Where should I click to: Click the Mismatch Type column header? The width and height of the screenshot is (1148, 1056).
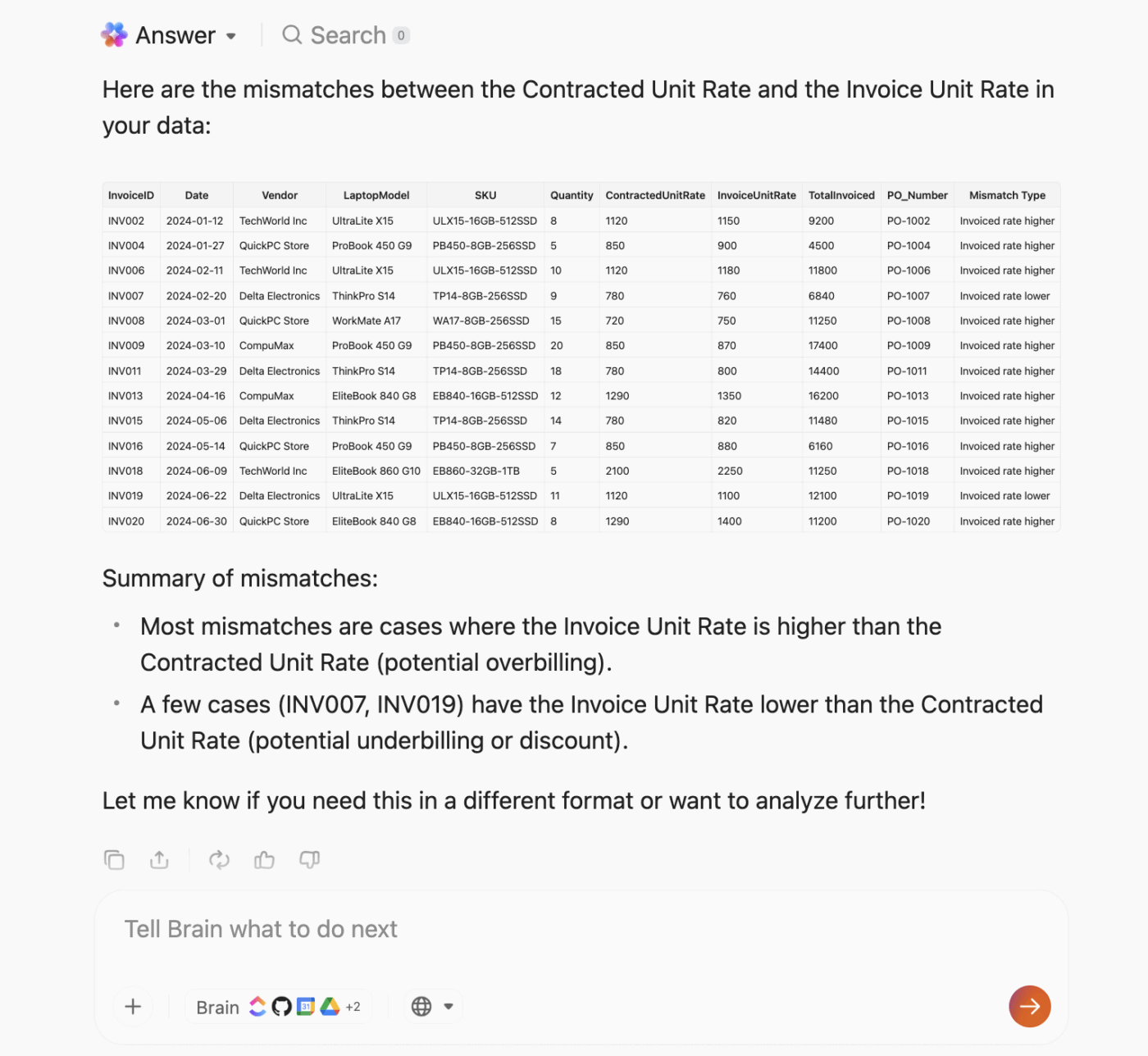(x=1006, y=195)
